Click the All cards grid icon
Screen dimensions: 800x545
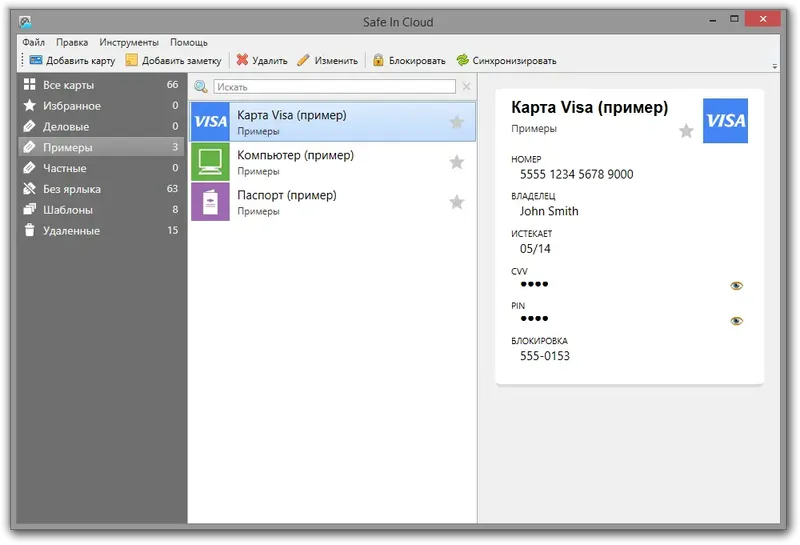[x=30, y=85]
